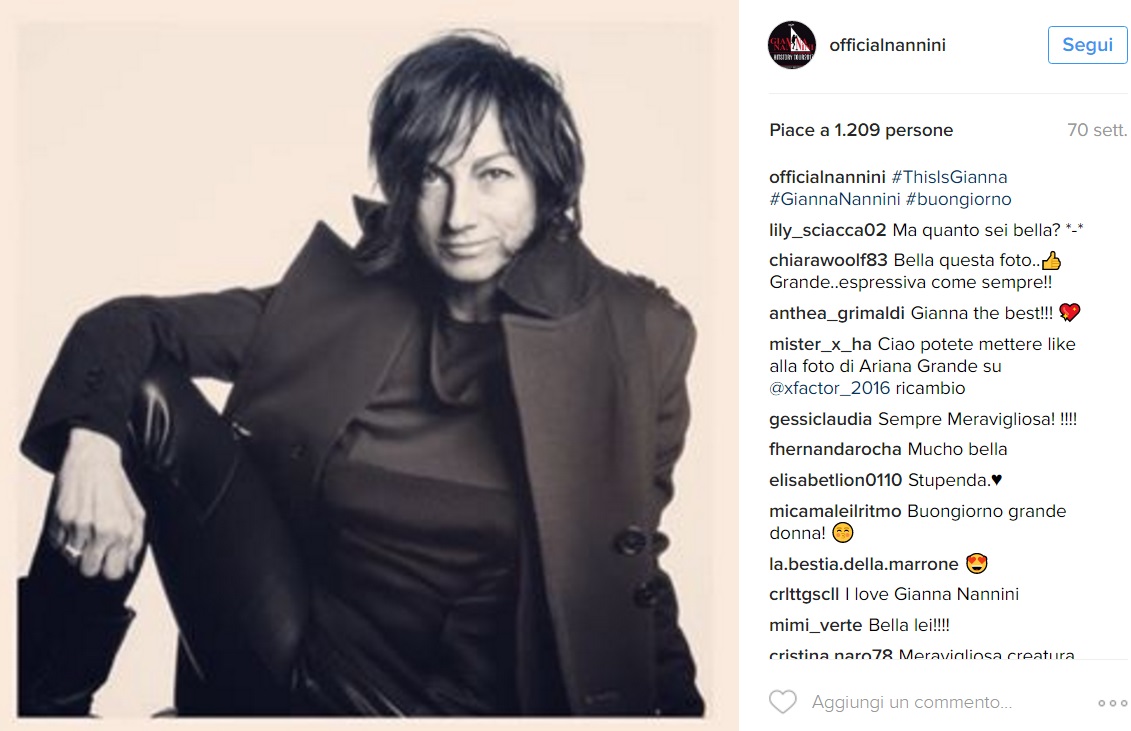Open micamaleilritmo commenter profile
Viewport: 1131px width, 731px height.
(835, 511)
